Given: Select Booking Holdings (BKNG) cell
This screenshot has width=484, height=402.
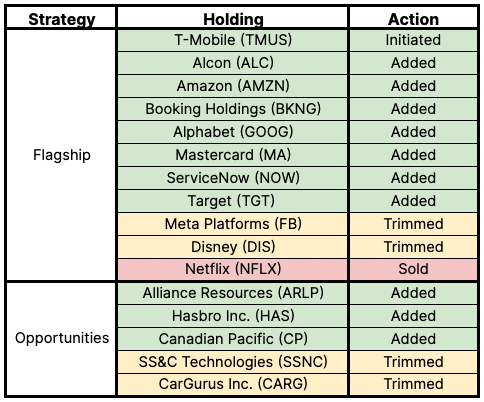Looking at the screenshot, I should (x=233, y=109).
